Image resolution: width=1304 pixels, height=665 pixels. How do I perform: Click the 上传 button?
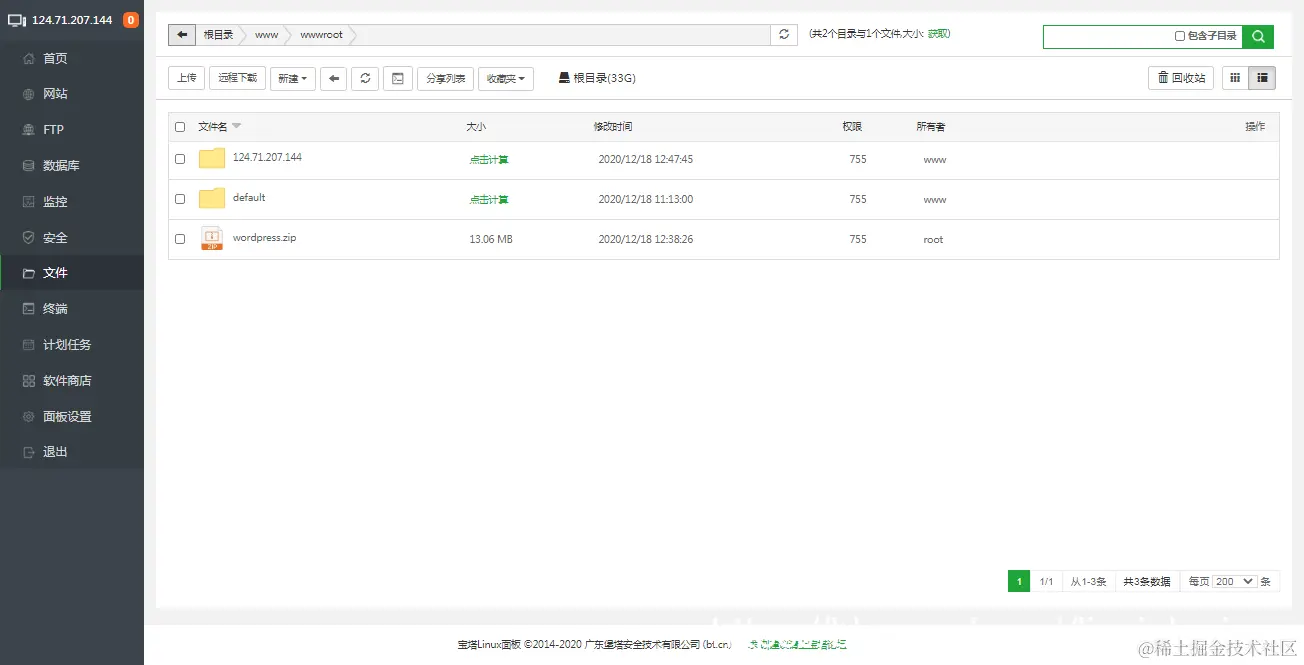(187, 78)
